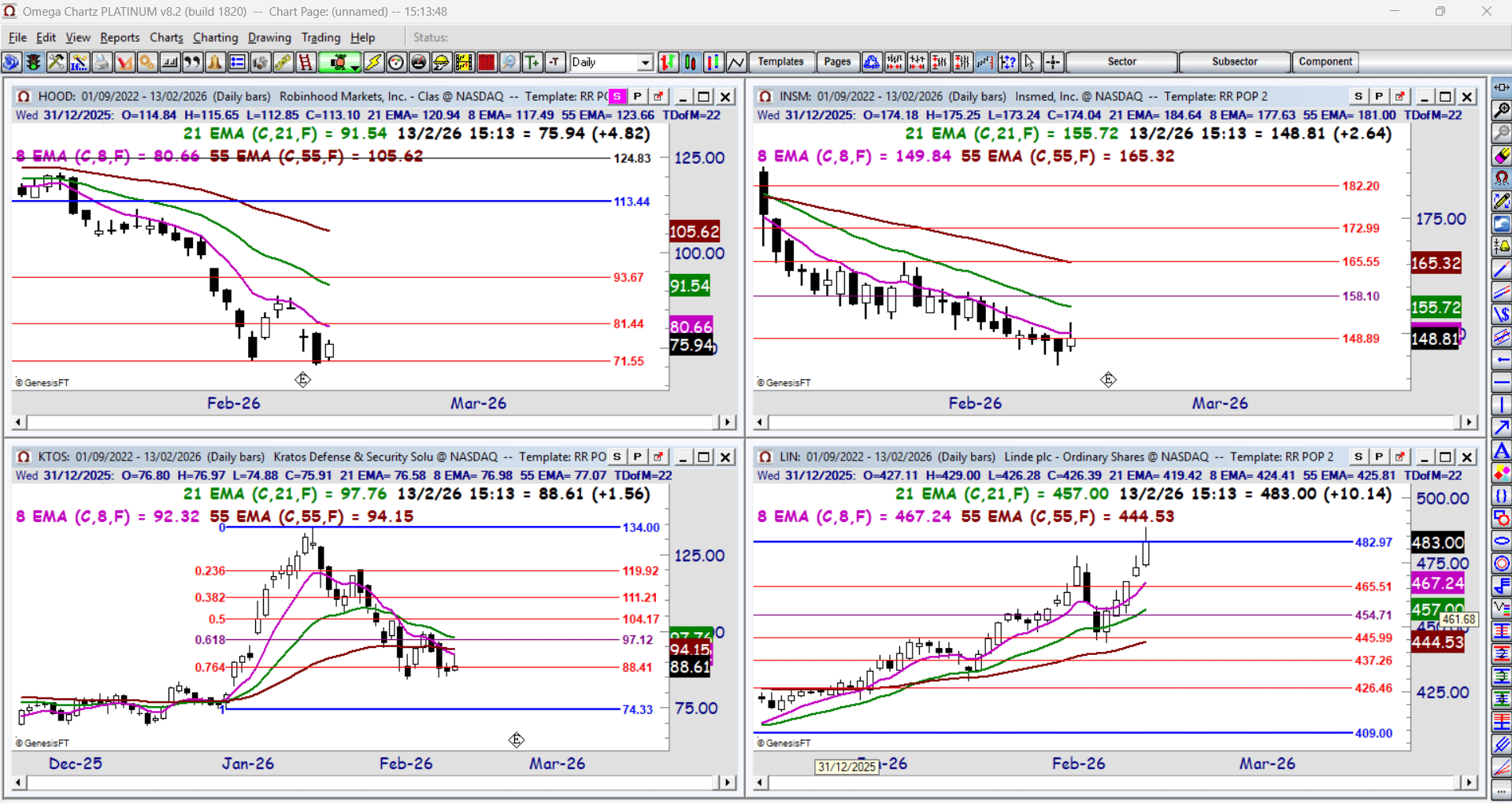Image resolution: width=1512 pixels, height=803 pixels.
Task: Open the Drawing menu
Action: (x=269, y=38)
